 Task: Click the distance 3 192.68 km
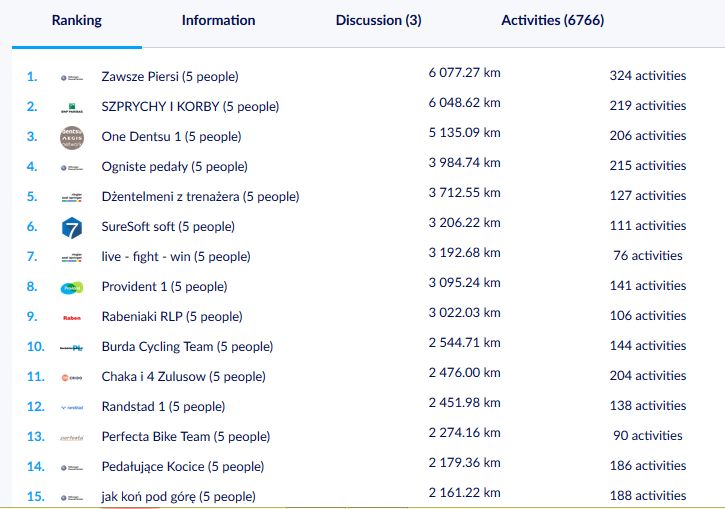pos(464,253)
